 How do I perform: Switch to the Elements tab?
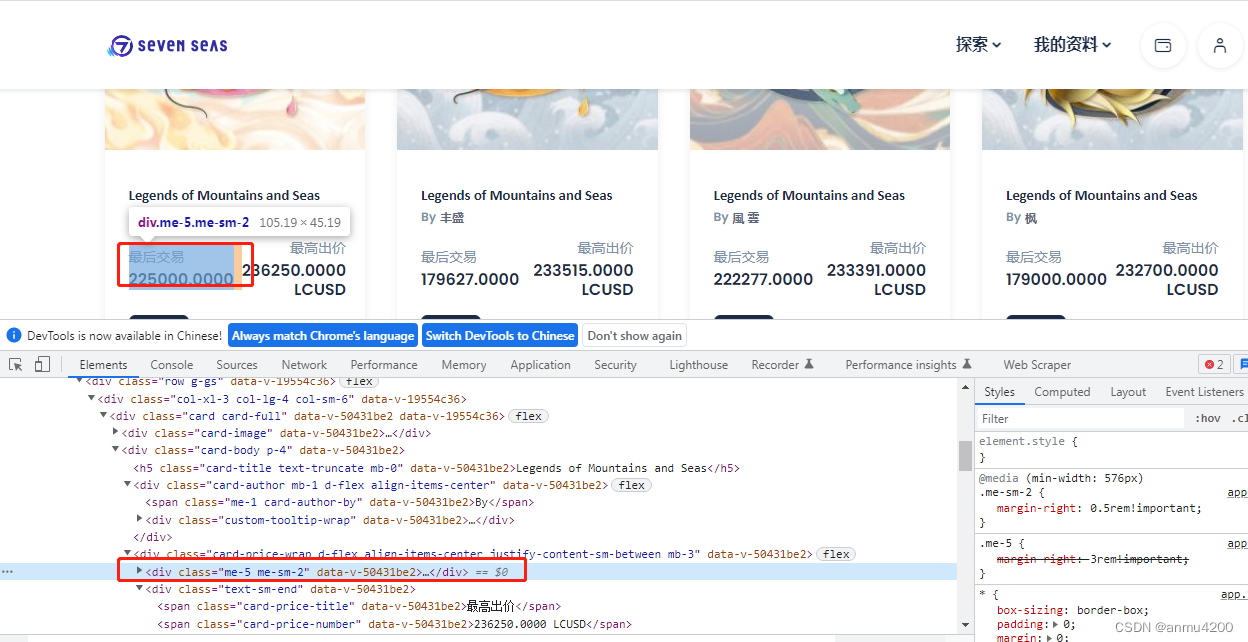pos(104,365)
